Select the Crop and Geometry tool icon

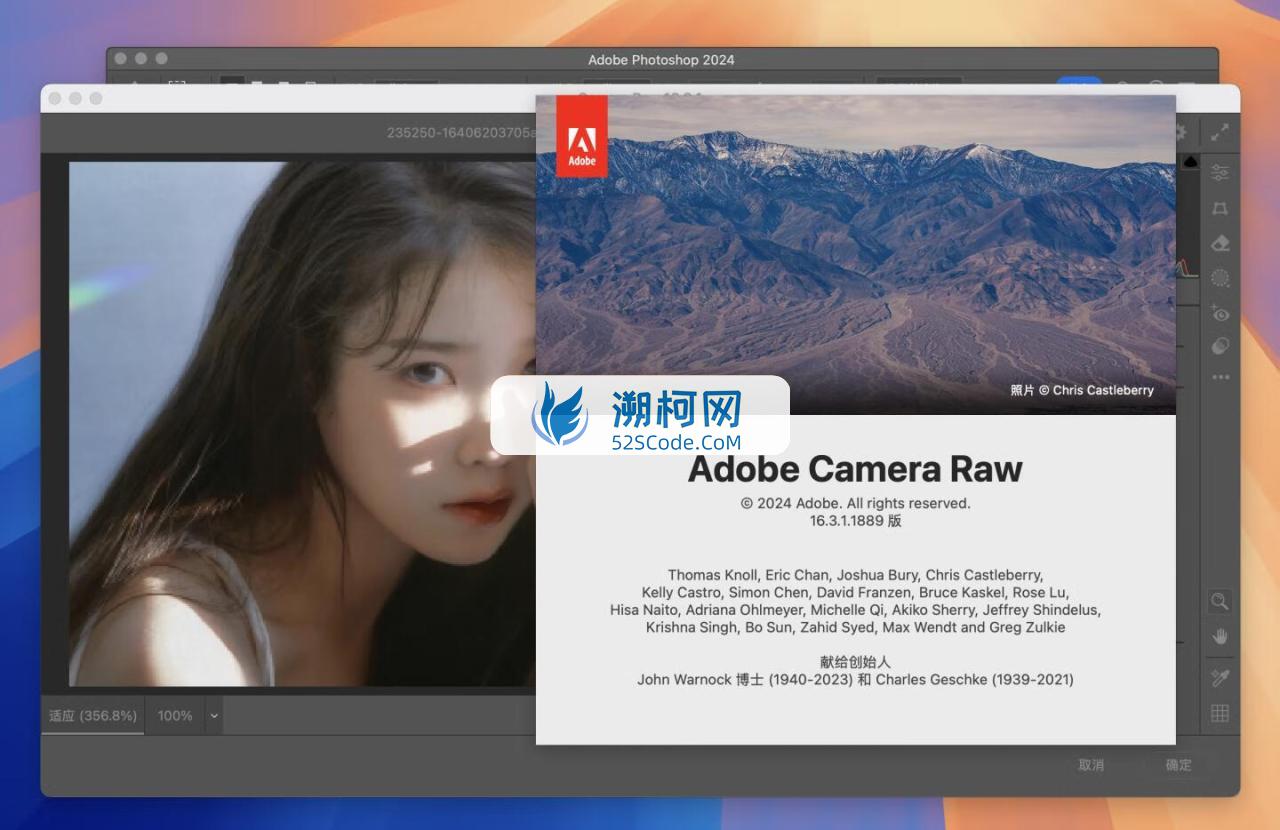coord(1220,208)
